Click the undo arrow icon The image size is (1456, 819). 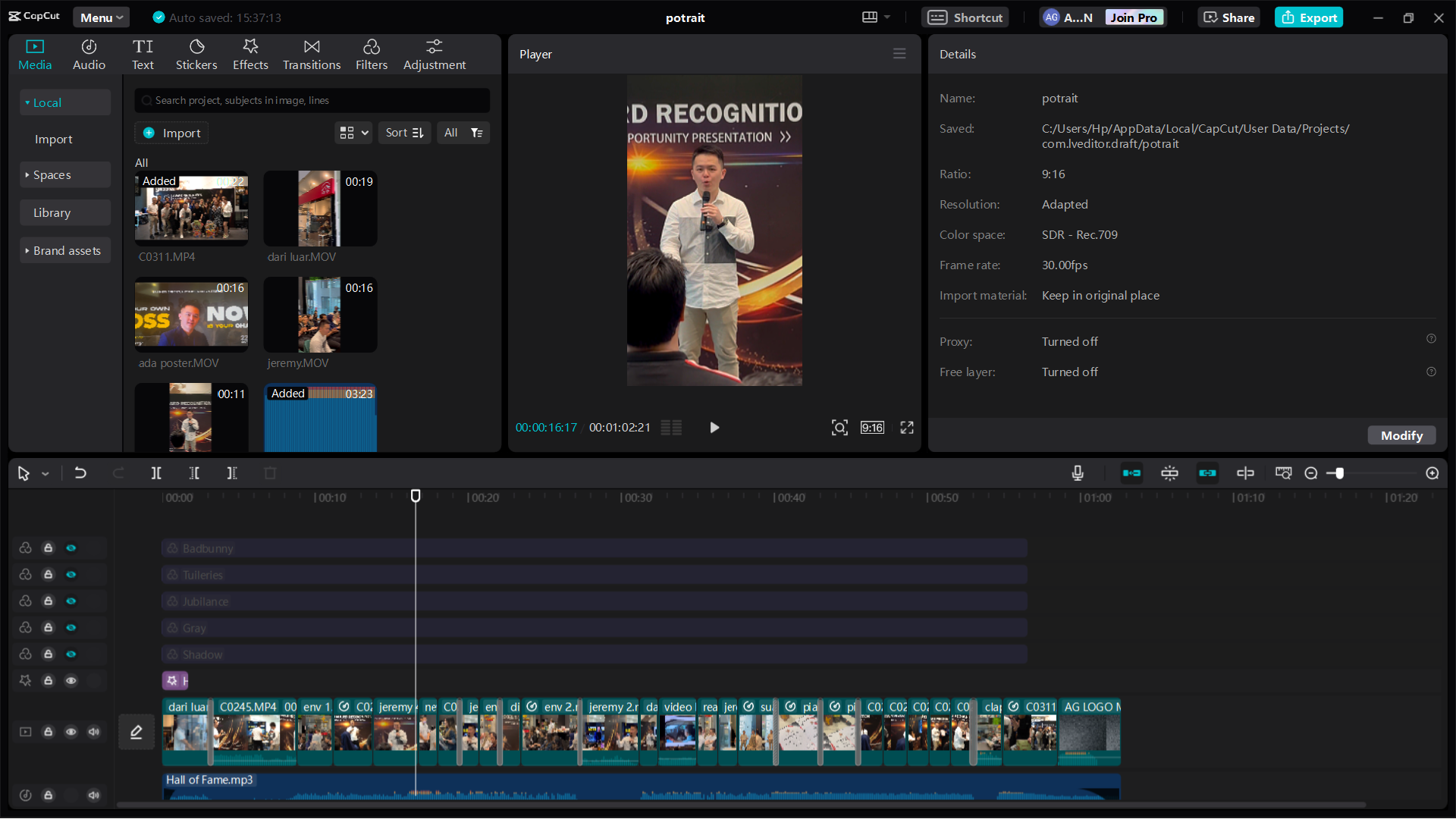[x=80, y=473]
